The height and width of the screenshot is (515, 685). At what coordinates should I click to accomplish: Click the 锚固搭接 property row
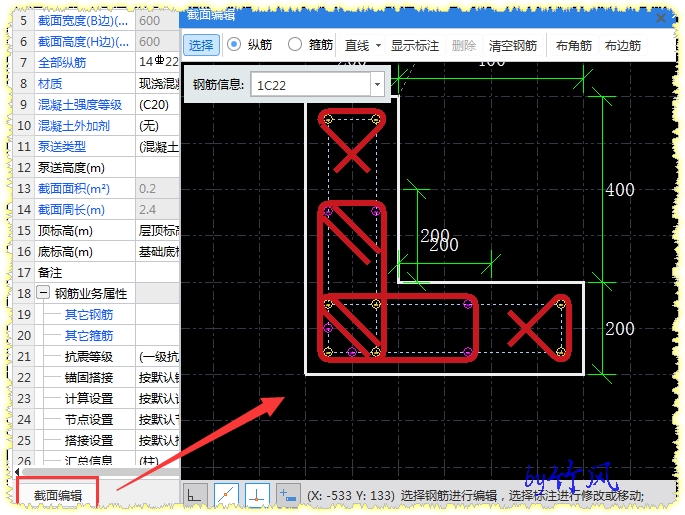tap(96, 377)
